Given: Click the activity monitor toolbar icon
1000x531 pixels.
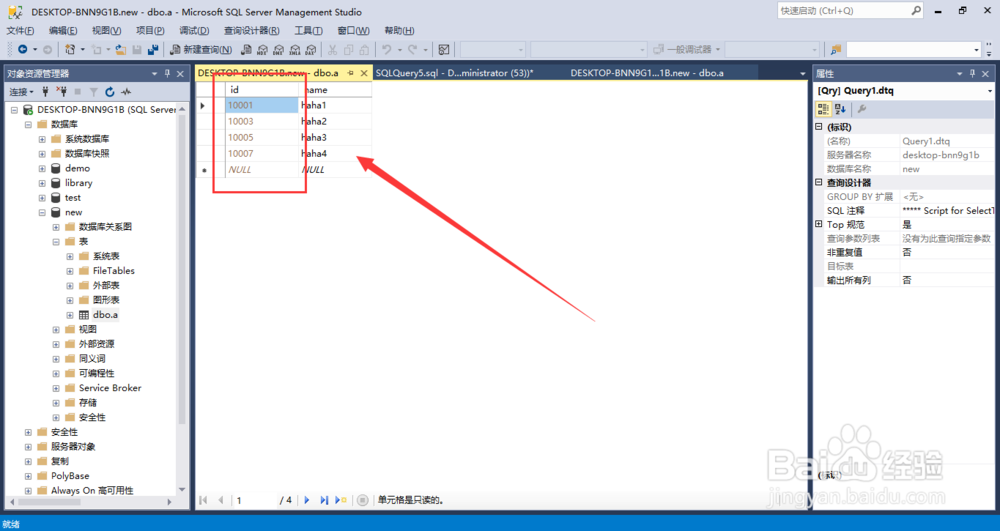Looking at the screenshot, I should pyautogui.click(x=445, y=49).
